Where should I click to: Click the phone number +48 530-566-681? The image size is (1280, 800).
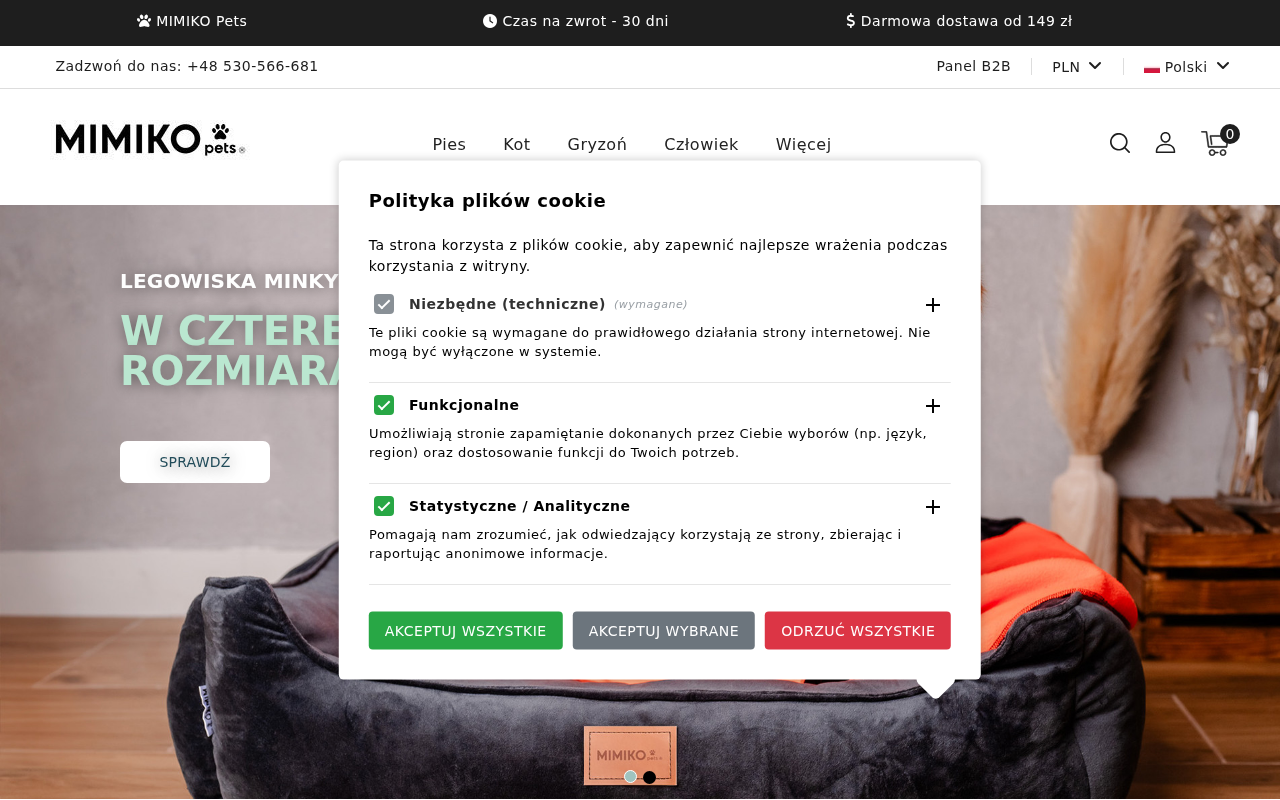[253, 66]
